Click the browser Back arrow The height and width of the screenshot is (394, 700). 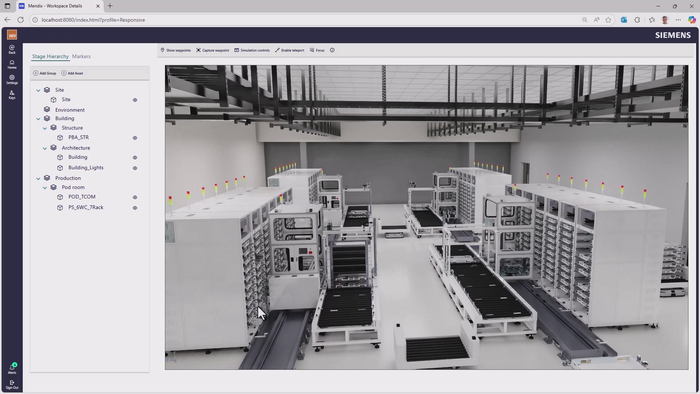(7, 20)
